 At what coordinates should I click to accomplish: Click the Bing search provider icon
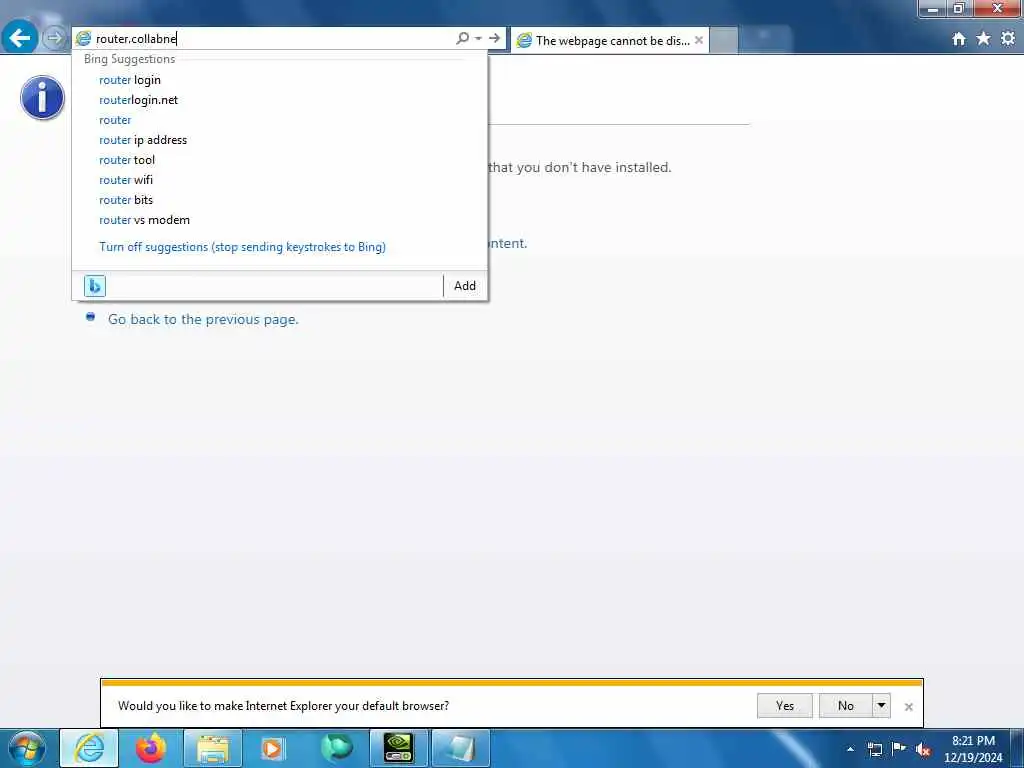[x=95, y=285]
